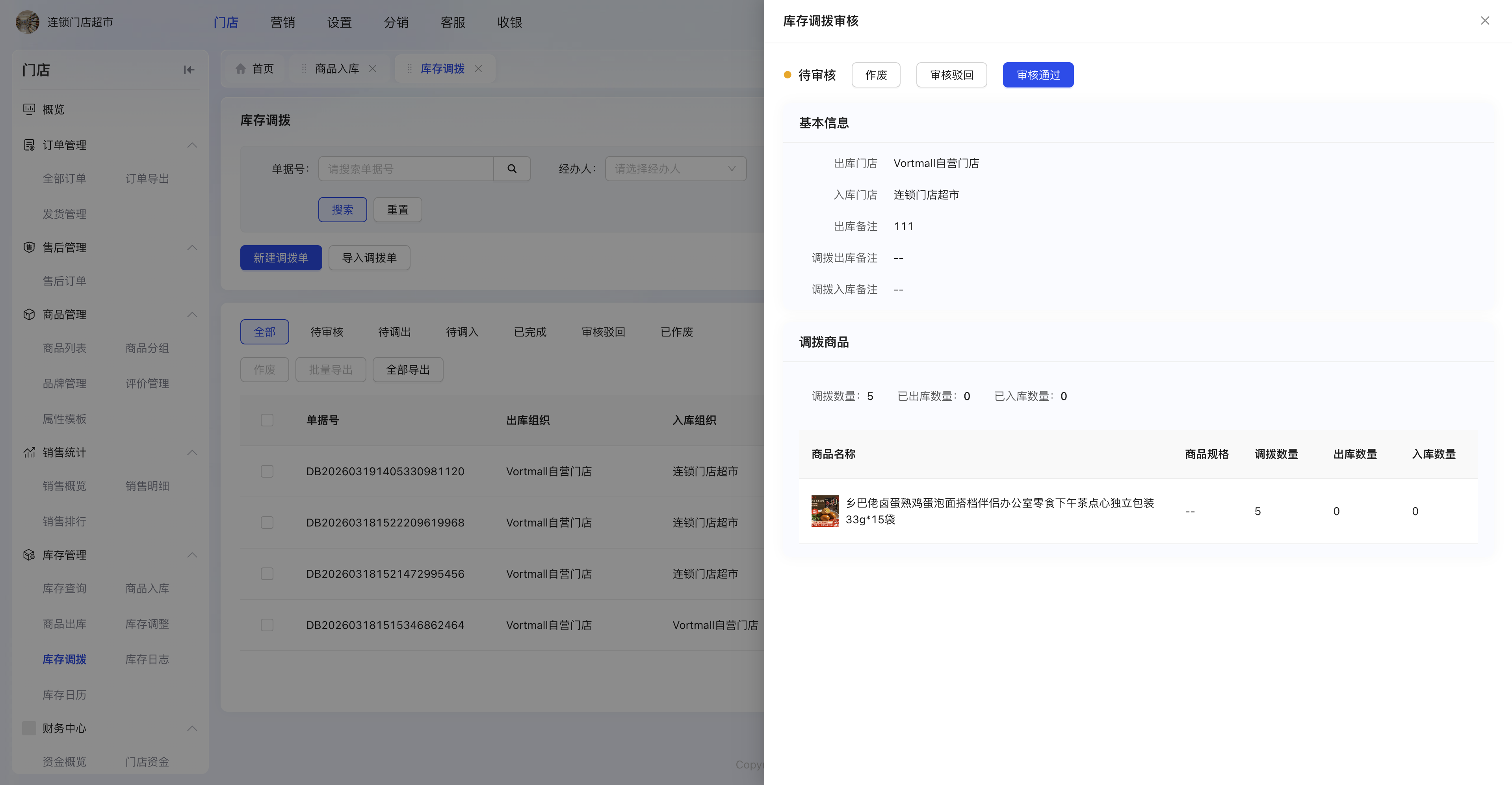Click the 概览 monitor icon in sidebar
The image size is (1512, 785).
coord(29,109)
